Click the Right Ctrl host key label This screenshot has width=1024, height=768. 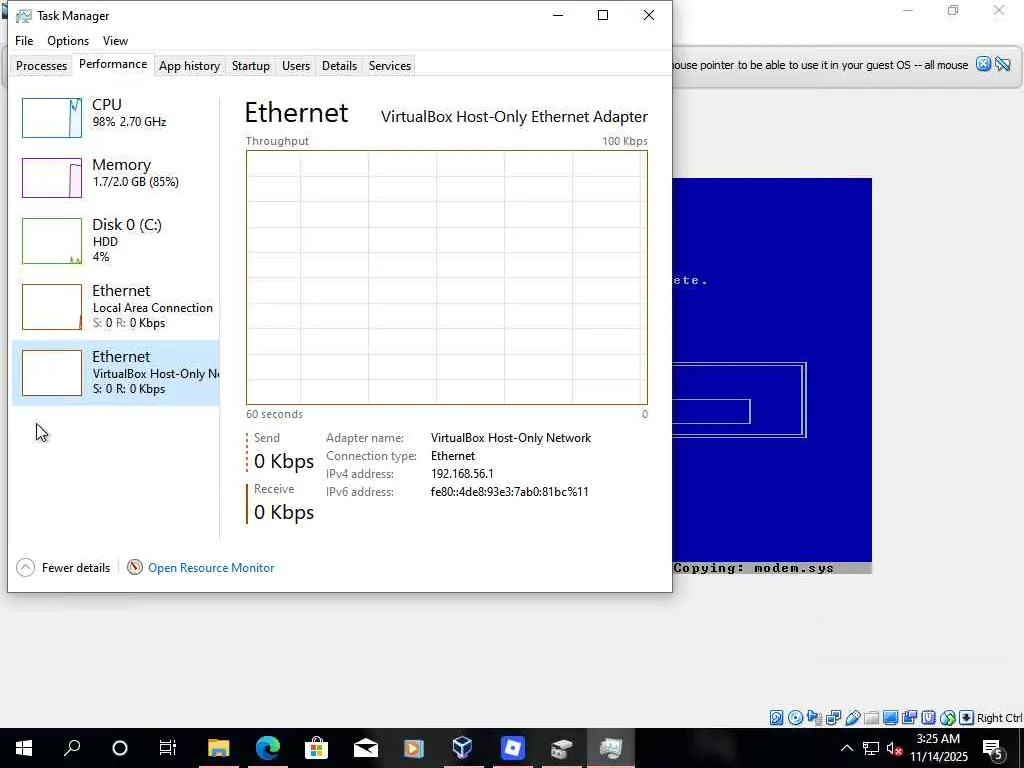coord(1000,718)
